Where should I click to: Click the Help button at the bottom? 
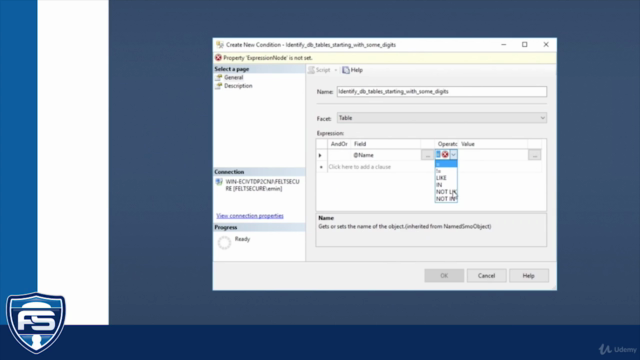(x=529, y=276)
